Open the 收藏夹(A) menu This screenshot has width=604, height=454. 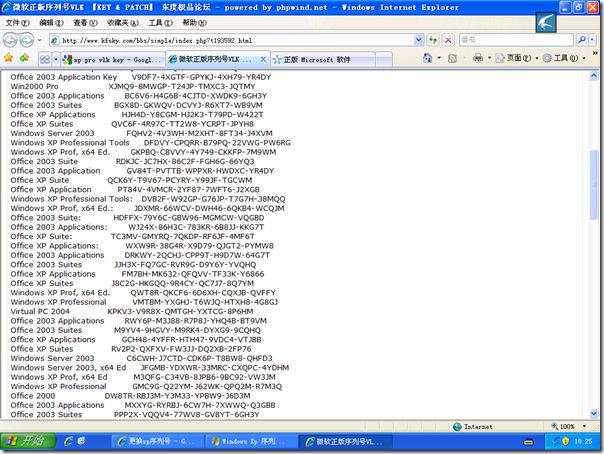point(122,23)
